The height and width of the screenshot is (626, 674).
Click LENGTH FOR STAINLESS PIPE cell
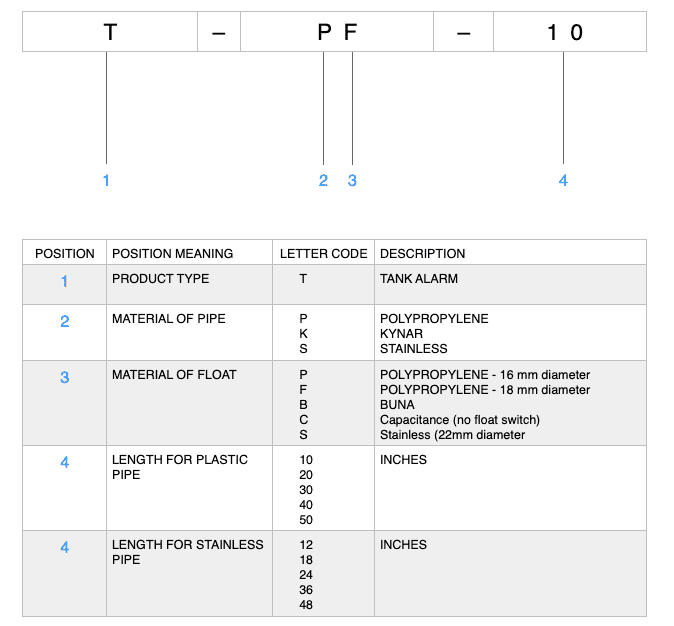click(x=190, y=574)
